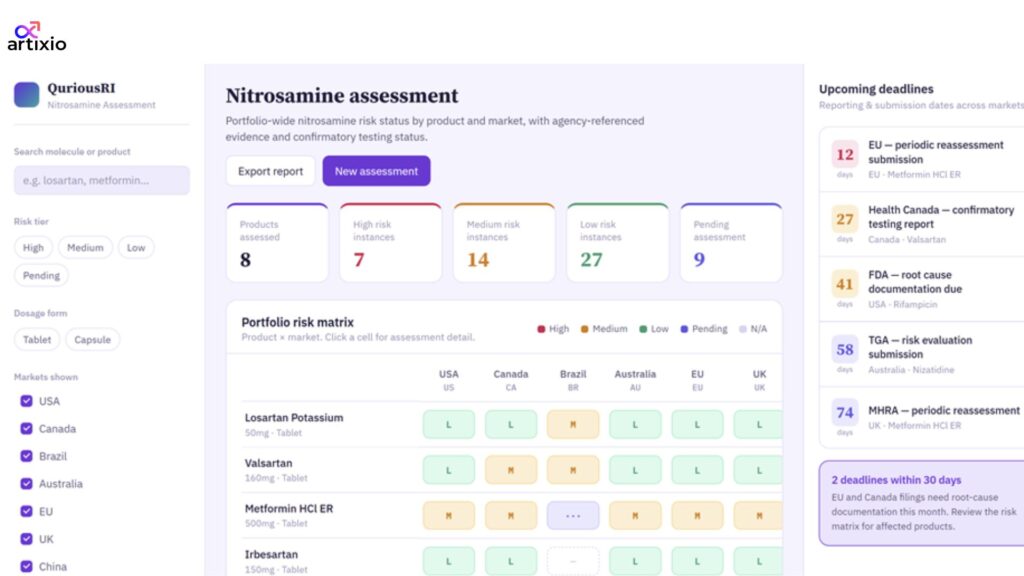Click the Australia column header
1024x576 pixels.
pyautogui.click(x=635, y=379)
